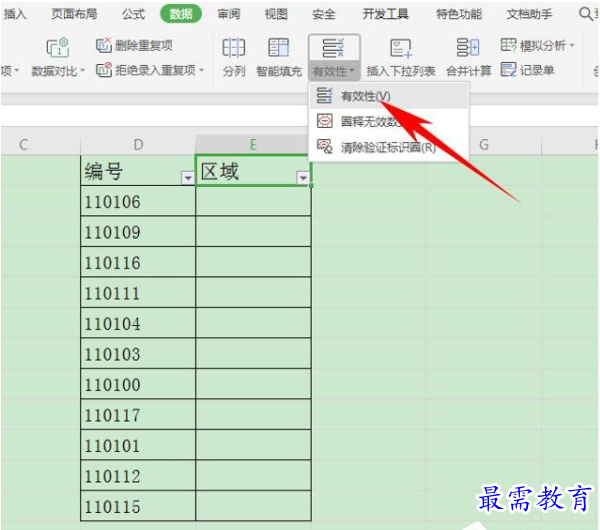Select column E header
Image resolution: width=600 pixels, height=530 pixels.
pos(253,145)
